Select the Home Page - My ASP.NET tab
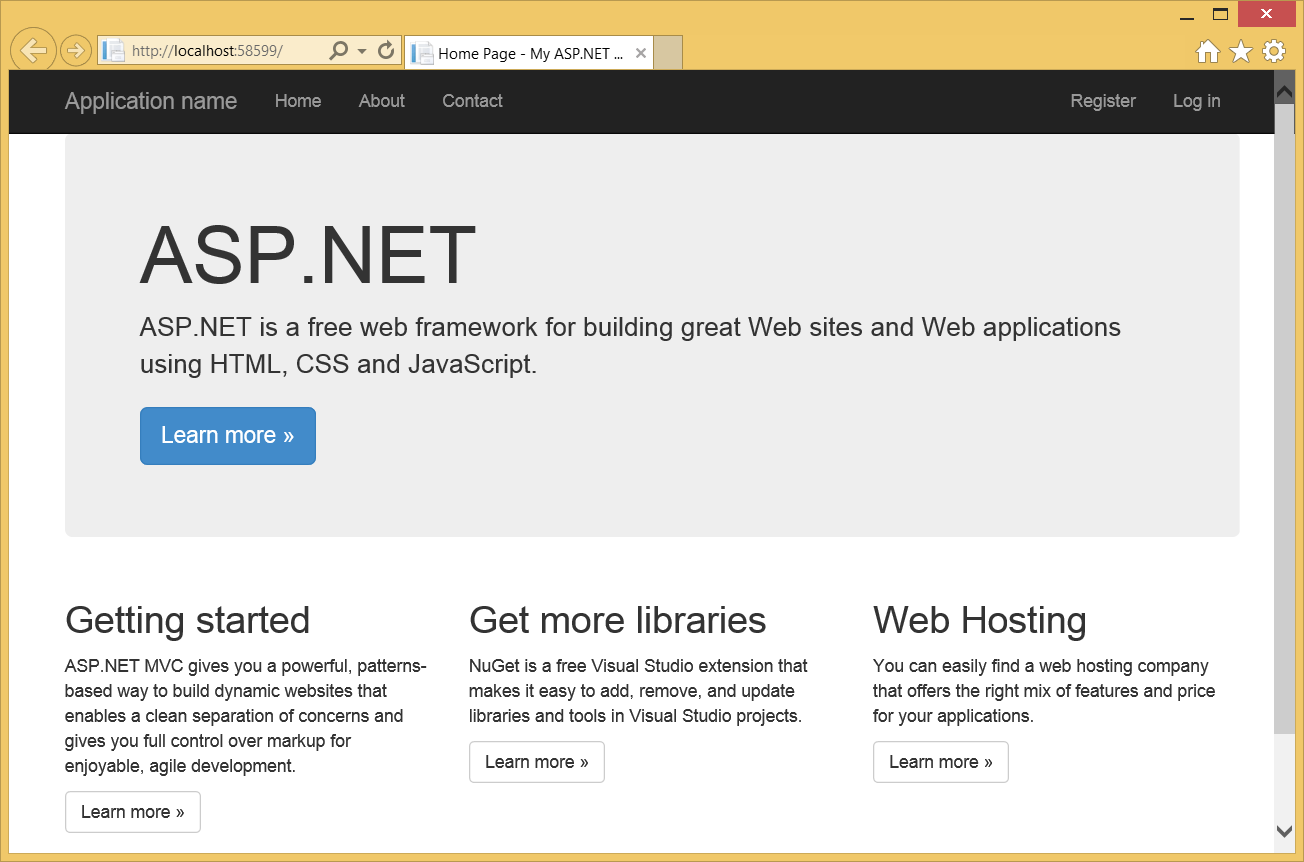 point(529,53)
